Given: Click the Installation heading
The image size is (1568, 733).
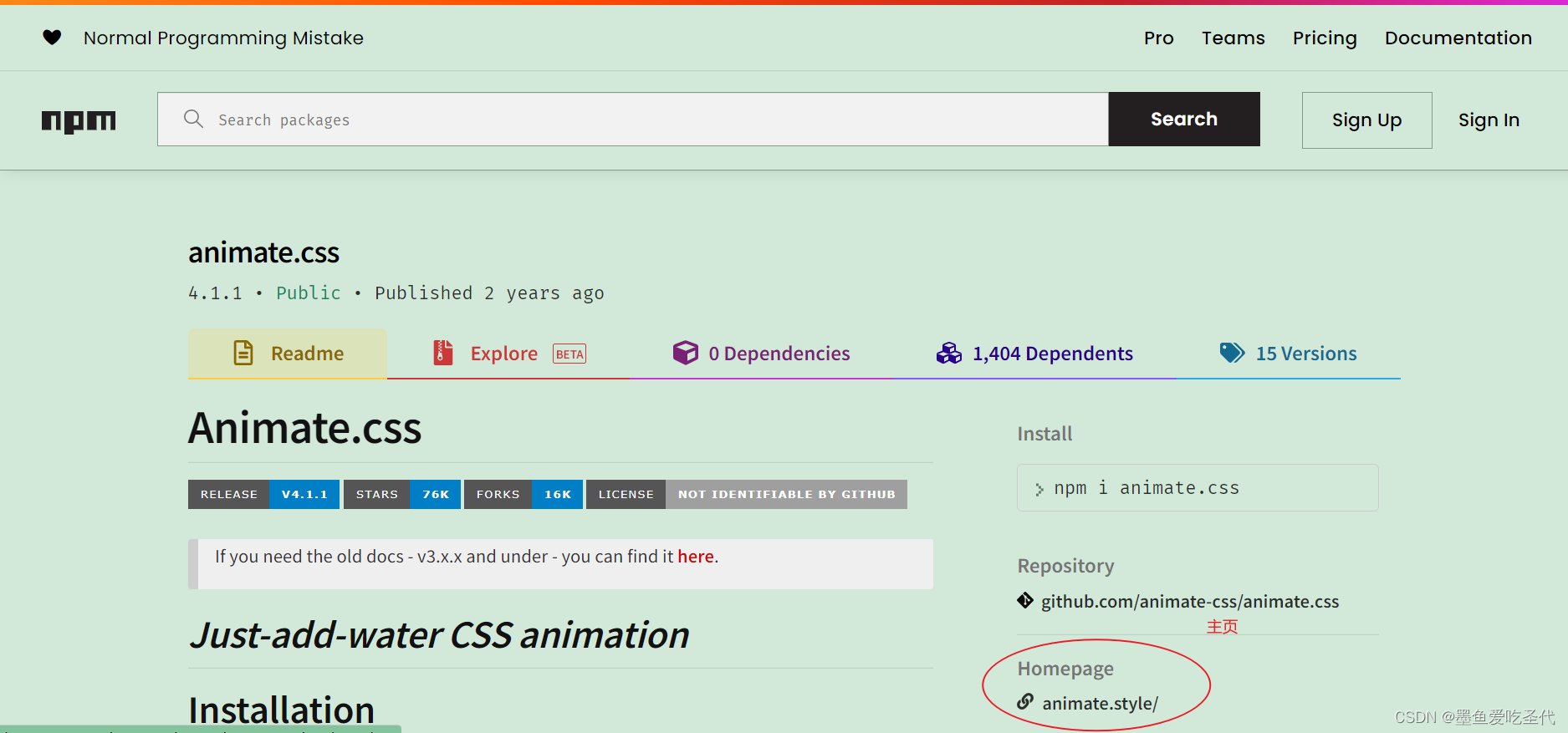Looking at the screenshot, I should click(281, 710).
